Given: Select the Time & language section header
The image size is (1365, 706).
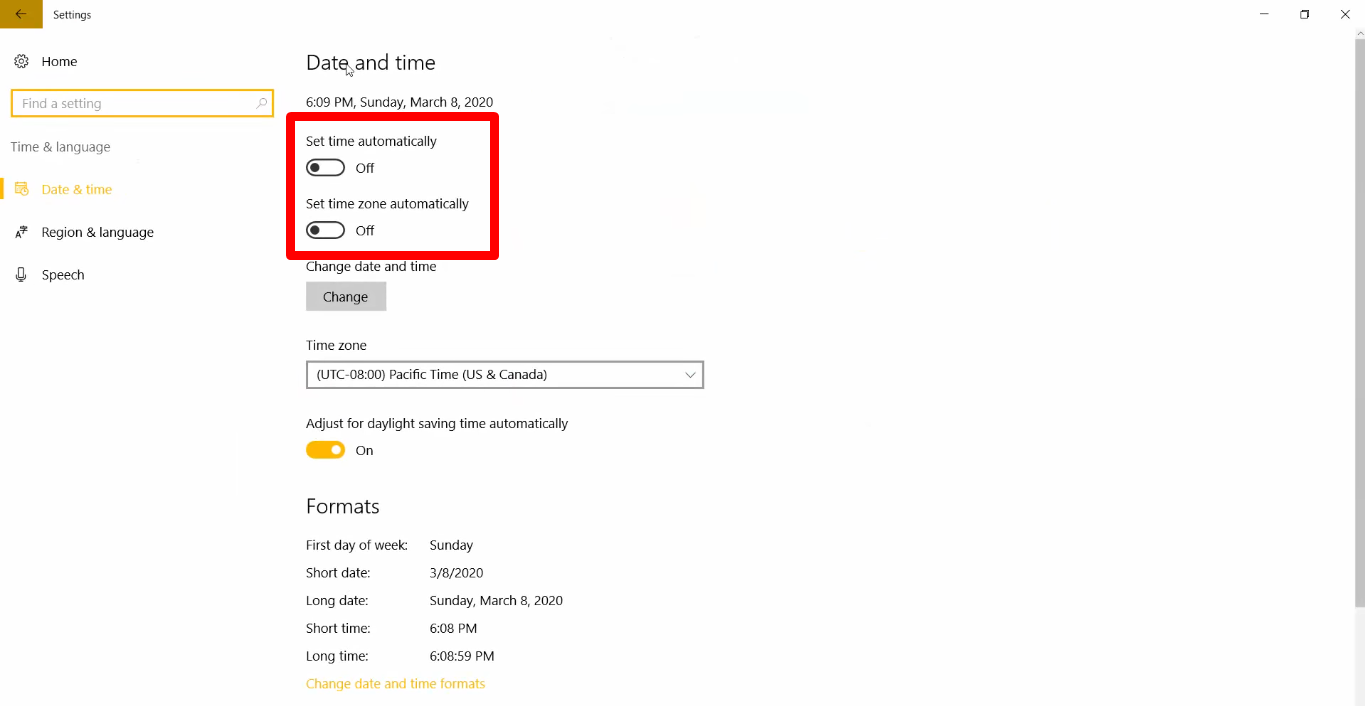Looking at the screenshot, I should pos(60,146).
